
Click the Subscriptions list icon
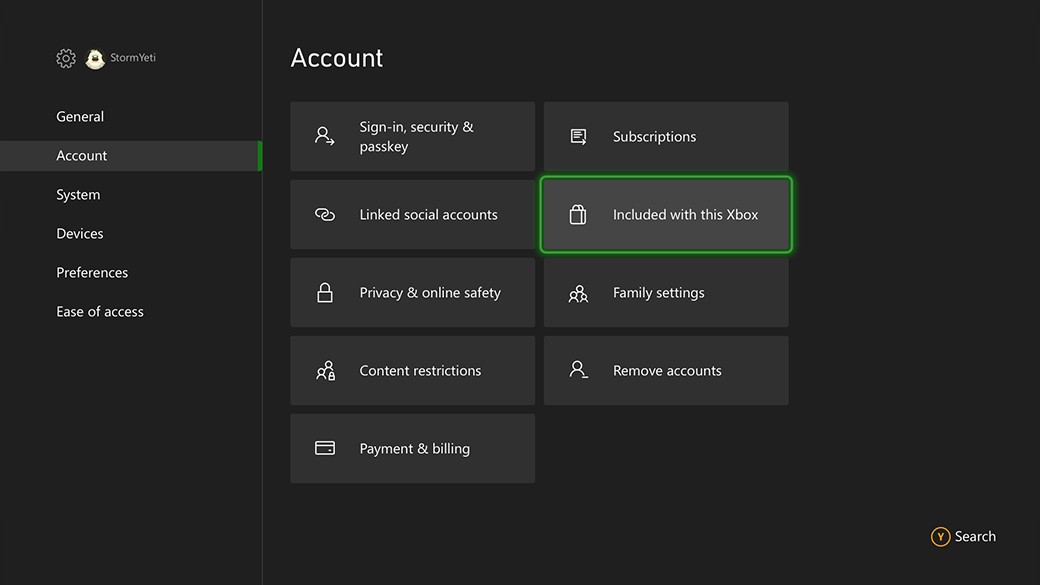click(578, 136)
